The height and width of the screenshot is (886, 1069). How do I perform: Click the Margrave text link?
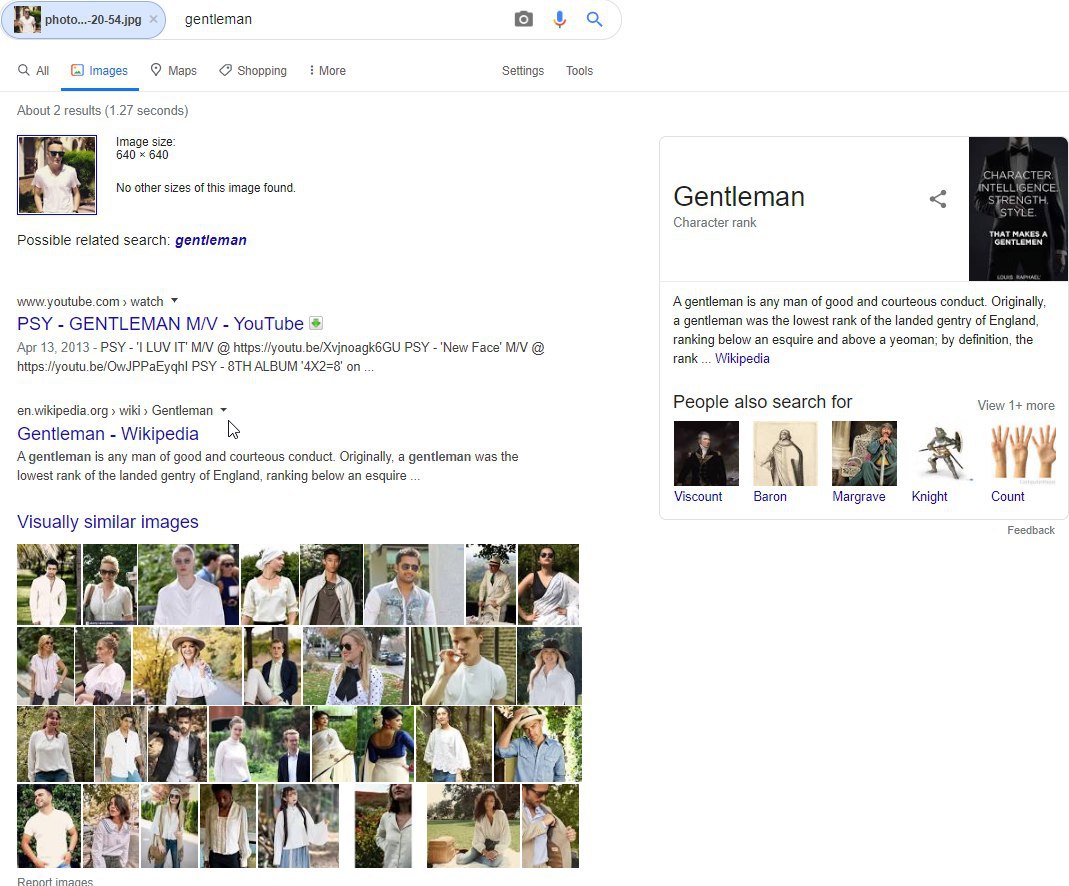859,497
